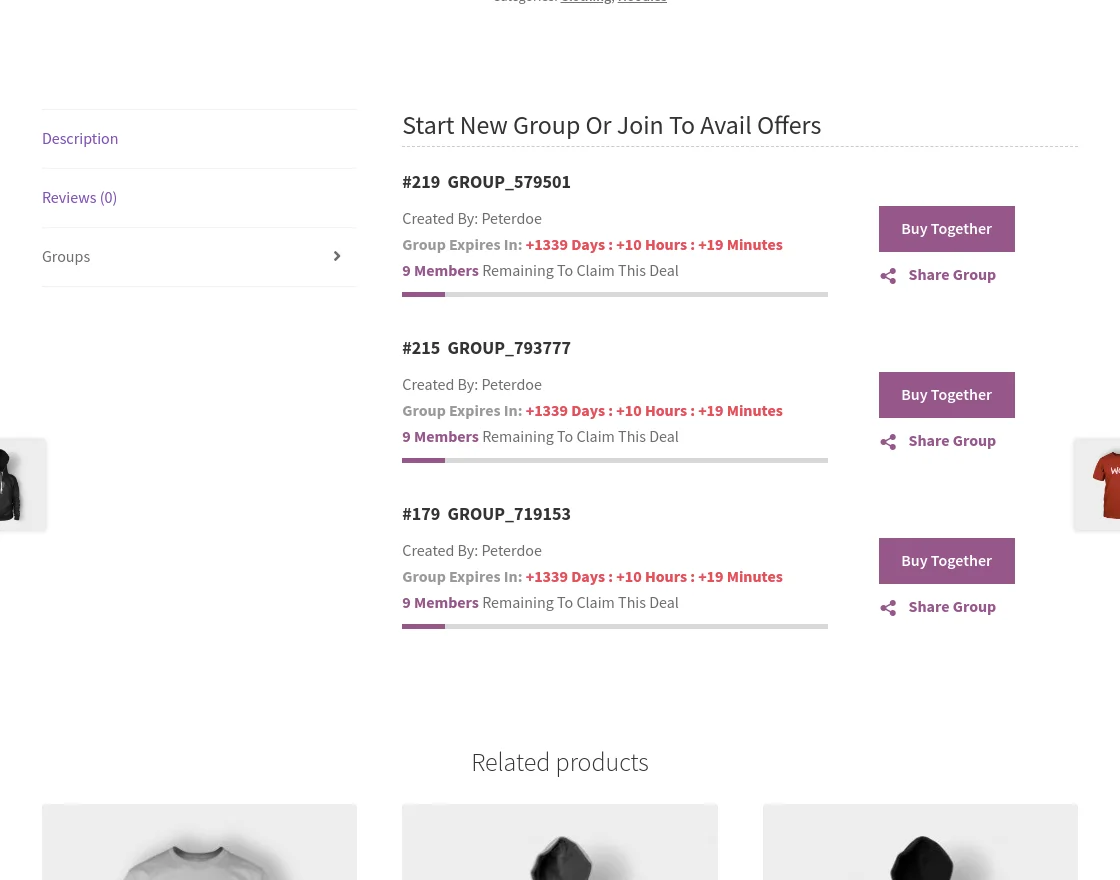Click the 9 Members link of group #179
Viewport: 1120px width, 880px height.
440,602
